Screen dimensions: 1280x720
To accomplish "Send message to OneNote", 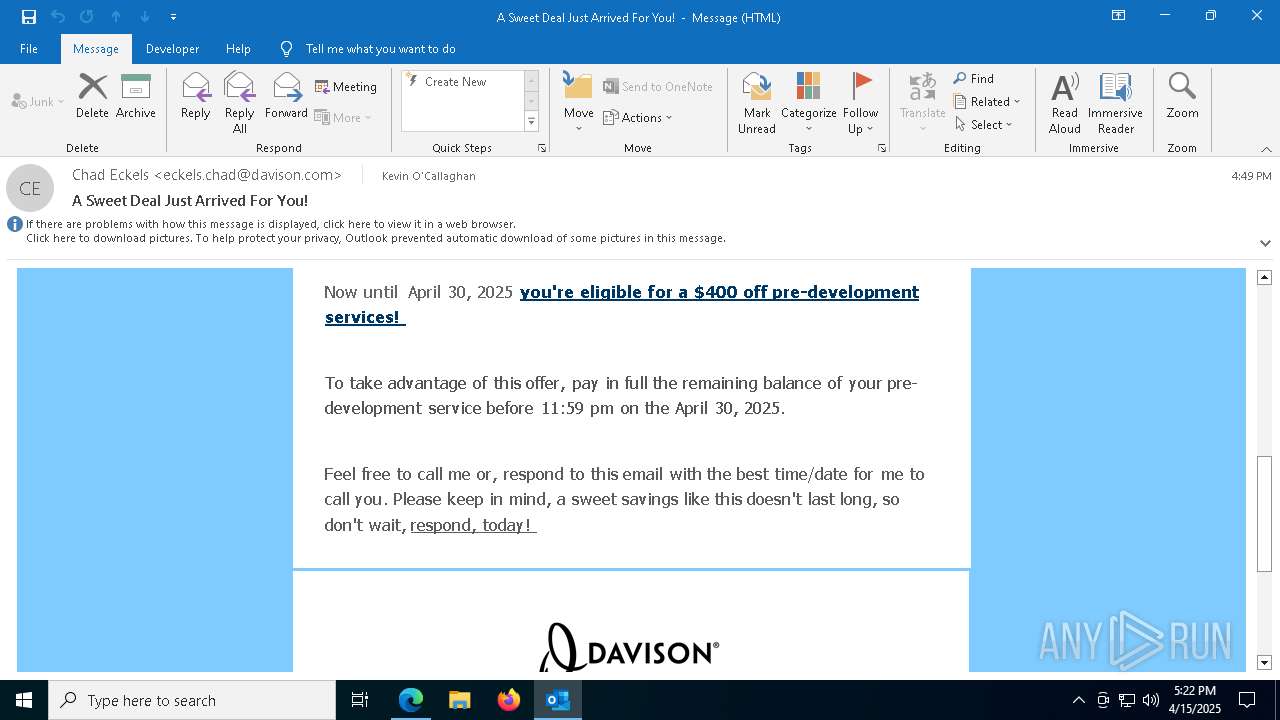I will point(658,87).
